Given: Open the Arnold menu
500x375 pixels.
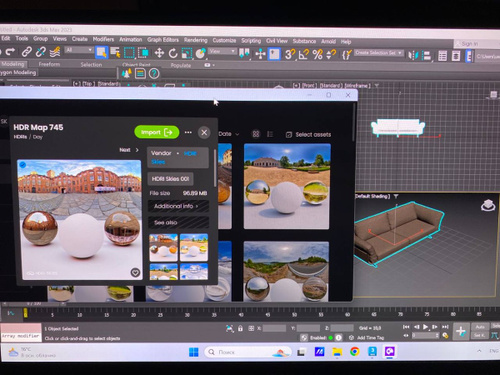Looking at the screenshot, I should coord(328,41).
